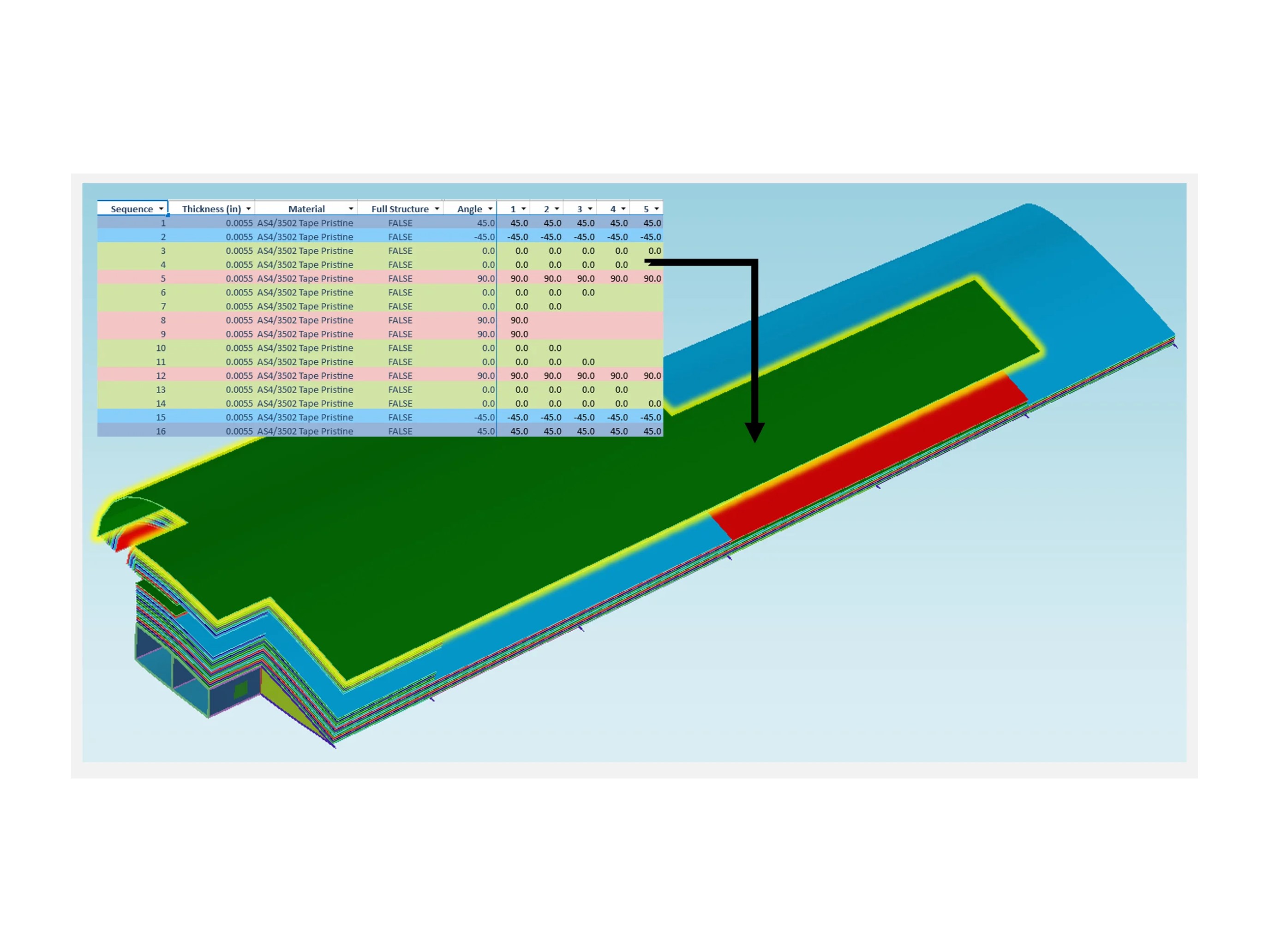The width and height of the screenshot is (1269, 952).
Task: Select sequence number 12 cell
Action: 132,376
